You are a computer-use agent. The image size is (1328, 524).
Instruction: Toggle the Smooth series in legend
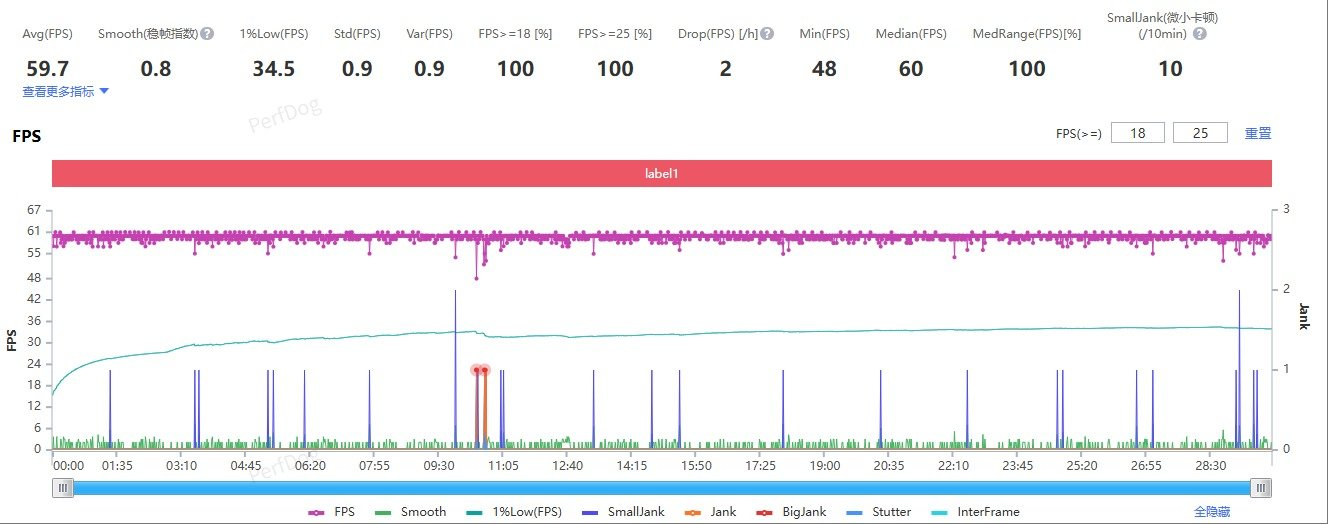[x=411, y=512]
